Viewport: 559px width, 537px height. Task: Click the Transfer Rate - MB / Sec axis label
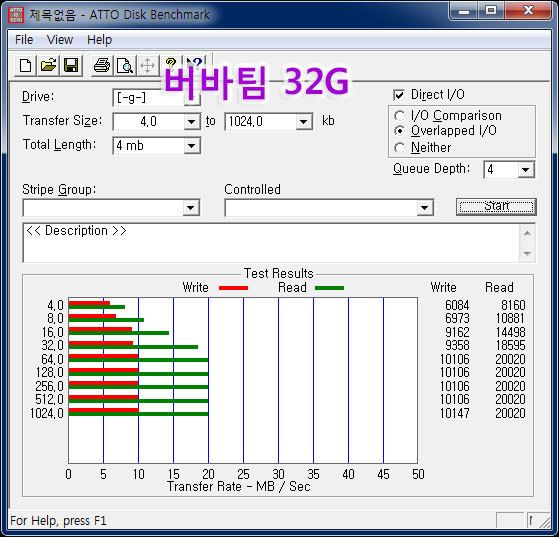(x=239, y=487)
